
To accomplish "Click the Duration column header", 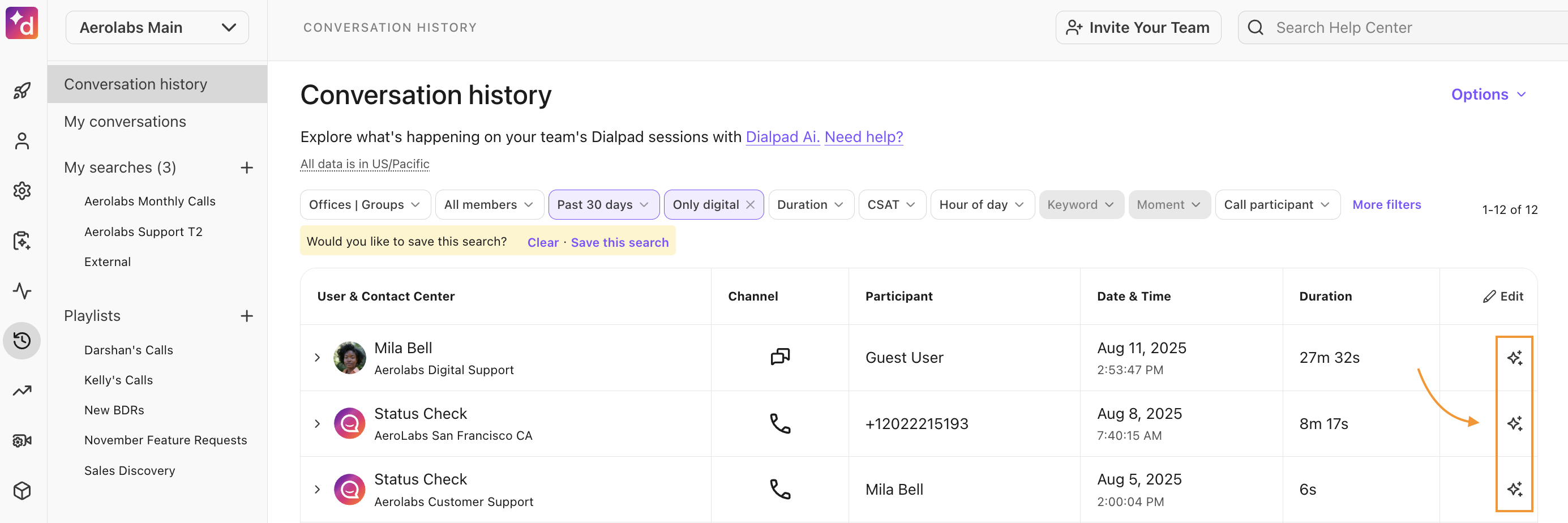I will (1325, 297).
